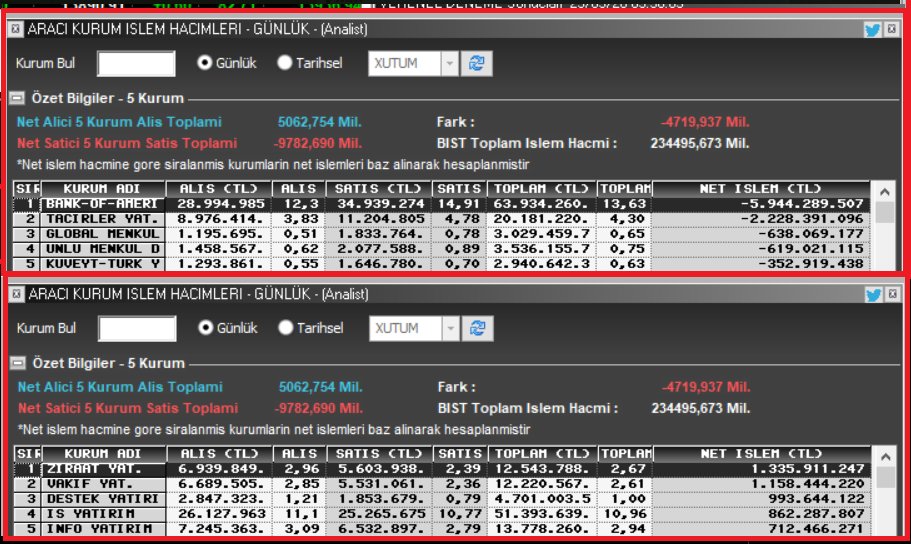
Task: Click the scroll-up arrow of the lower table
Action: pos(885,456)
